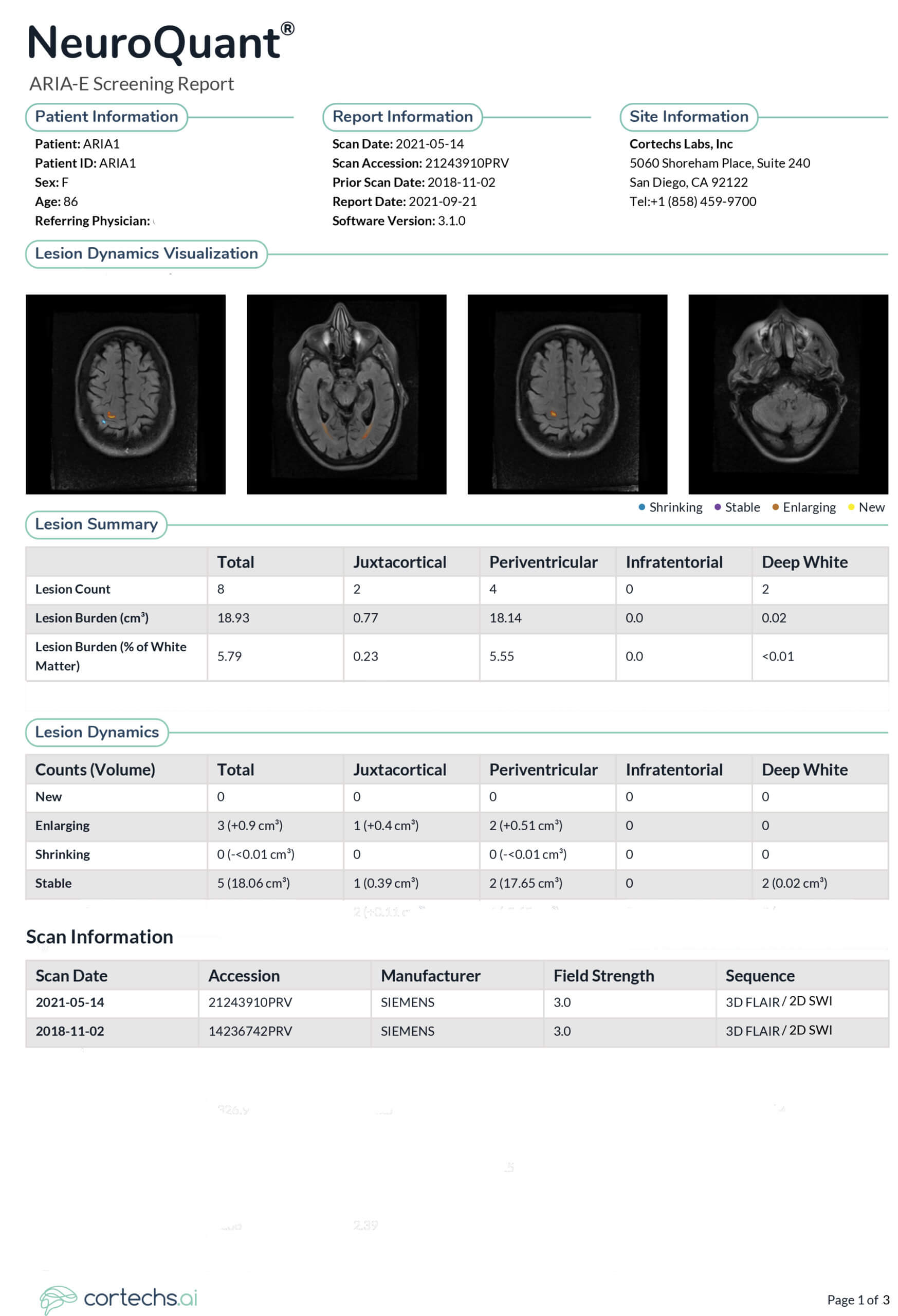898x1316 pixels.
Task: Click the stable deep white 2 (0.02 cm³)
Action: pos(794,884)
